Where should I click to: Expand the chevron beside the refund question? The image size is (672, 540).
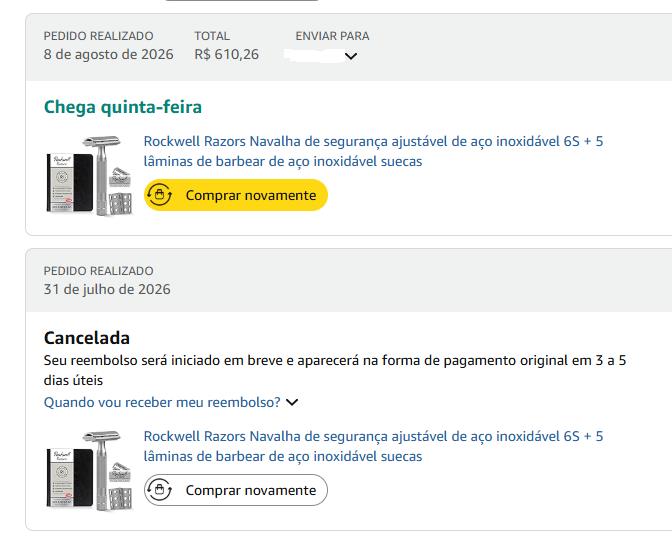point(292,402)
